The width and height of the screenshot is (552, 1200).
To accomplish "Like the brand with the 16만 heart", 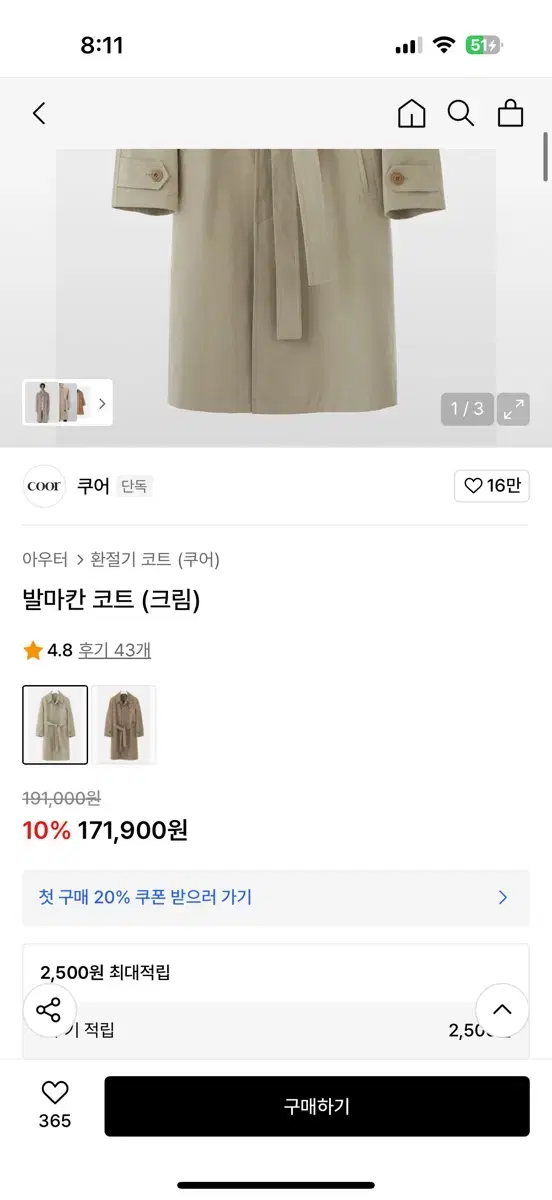I will tap(492, 487).
